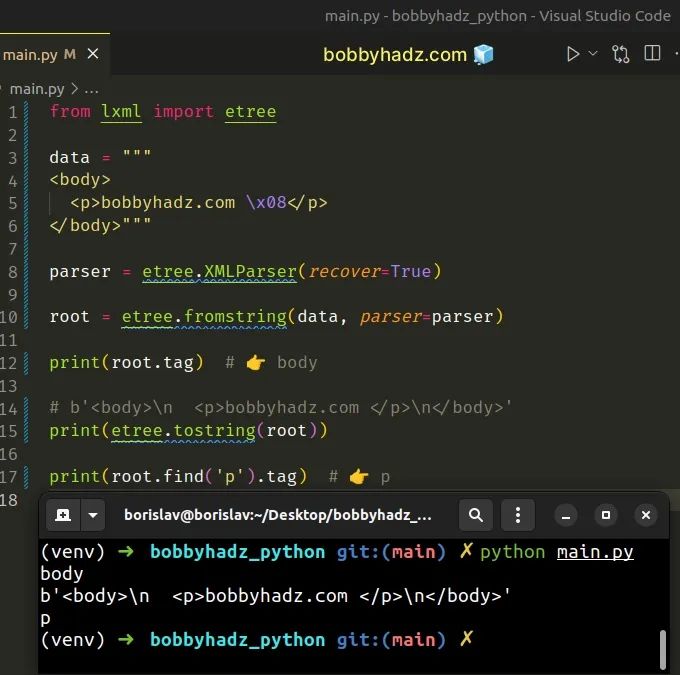Viewport: 680px width, 675px height.
Task: Click the M modified marker on the tab
Action: coord(69,55)
